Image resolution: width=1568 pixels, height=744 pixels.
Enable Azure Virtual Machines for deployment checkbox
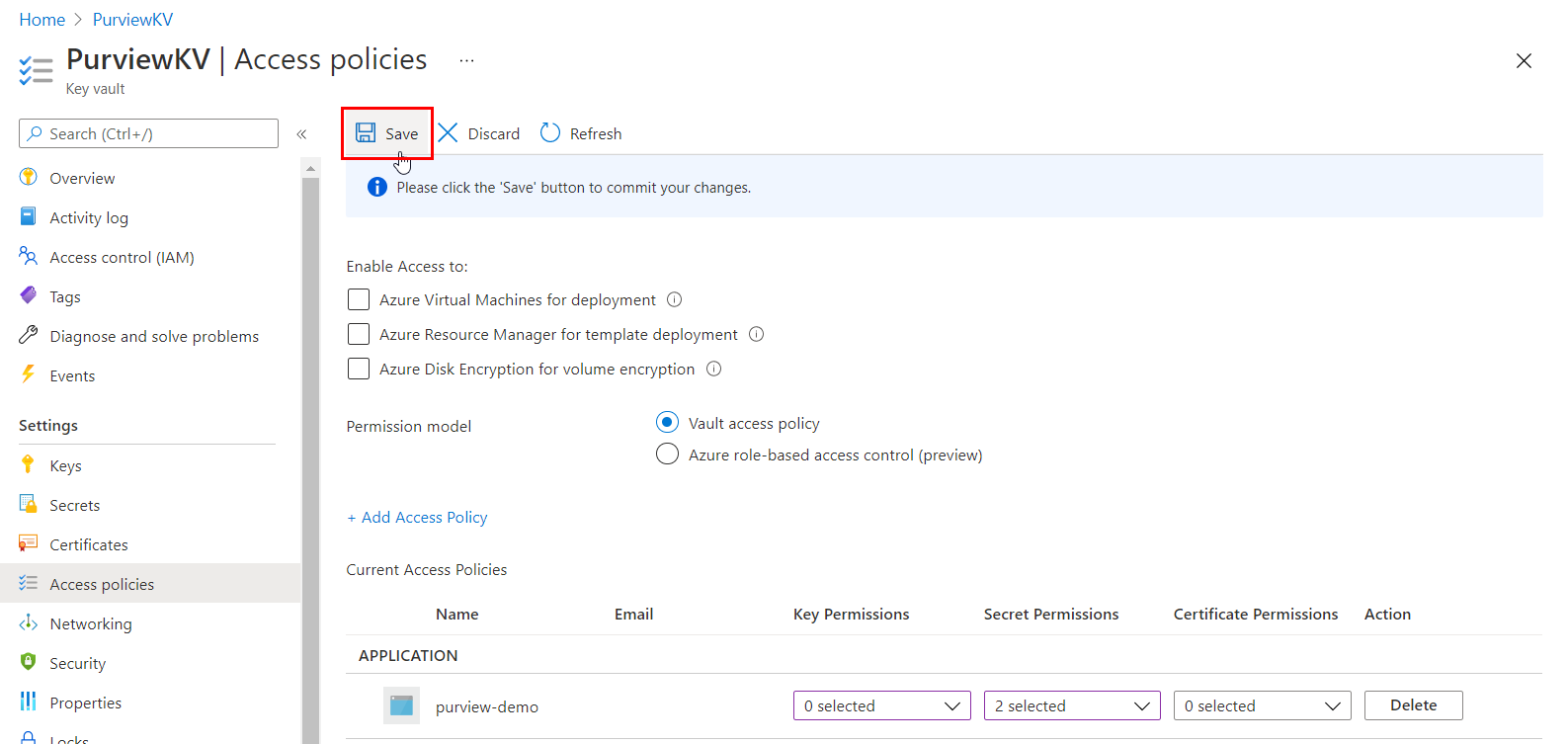pyautogui.click(x=359, y=299)
